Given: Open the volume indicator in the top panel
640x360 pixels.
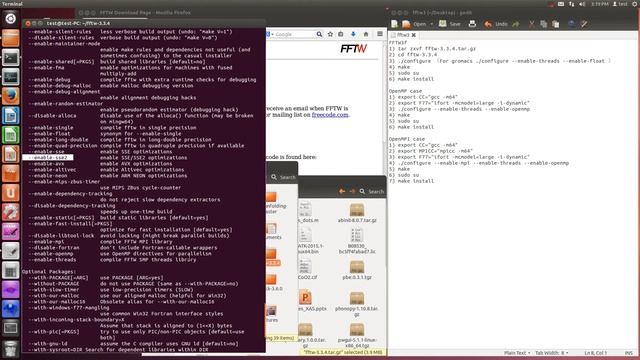Looking at the screenshot, I should pyautogui.click(x=582, y=4).
